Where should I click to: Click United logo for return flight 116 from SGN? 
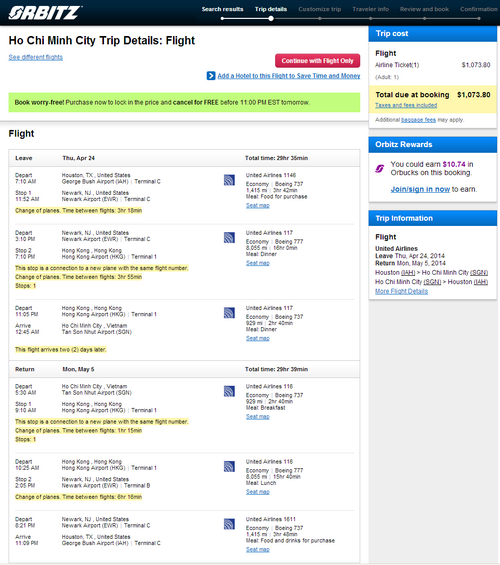(x=229, y=391)
